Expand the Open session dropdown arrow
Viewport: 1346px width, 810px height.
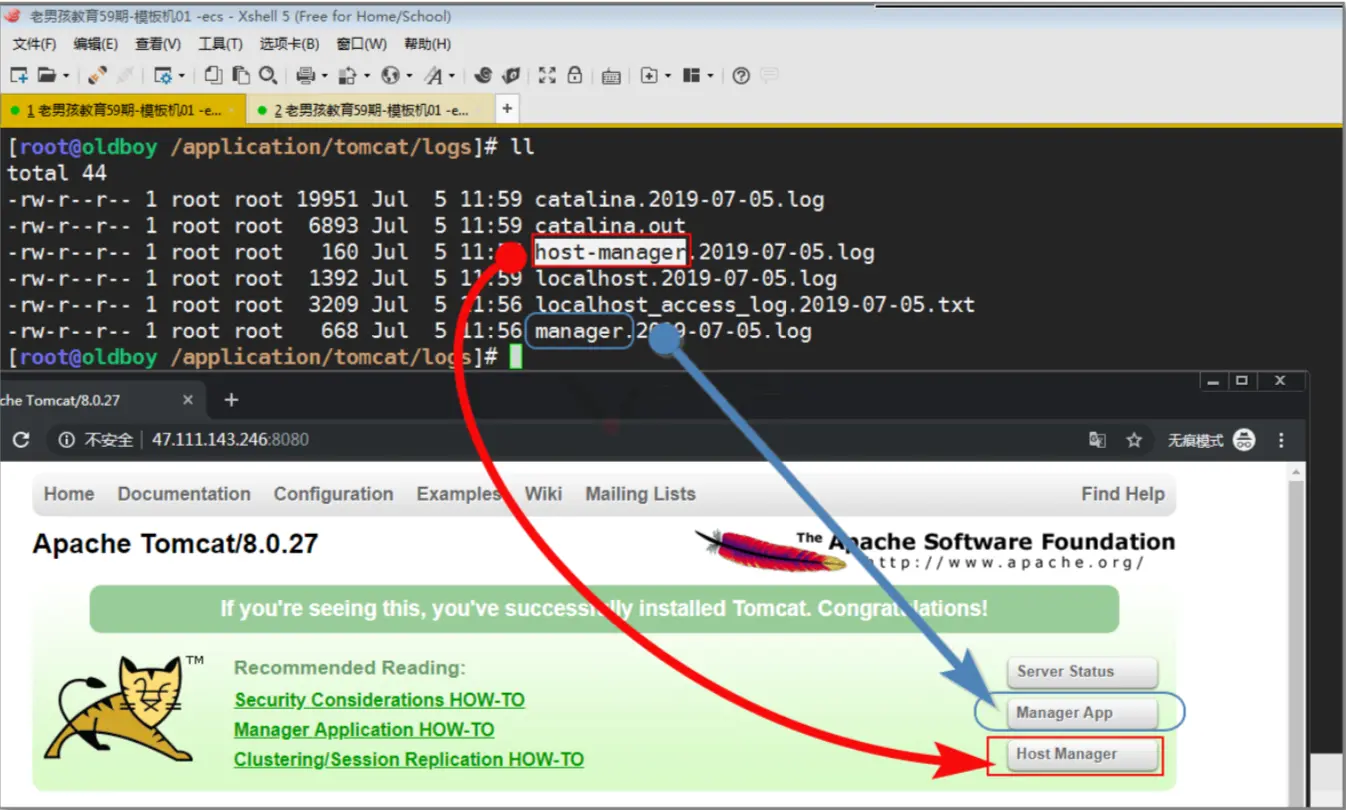(x=66, y=76)
